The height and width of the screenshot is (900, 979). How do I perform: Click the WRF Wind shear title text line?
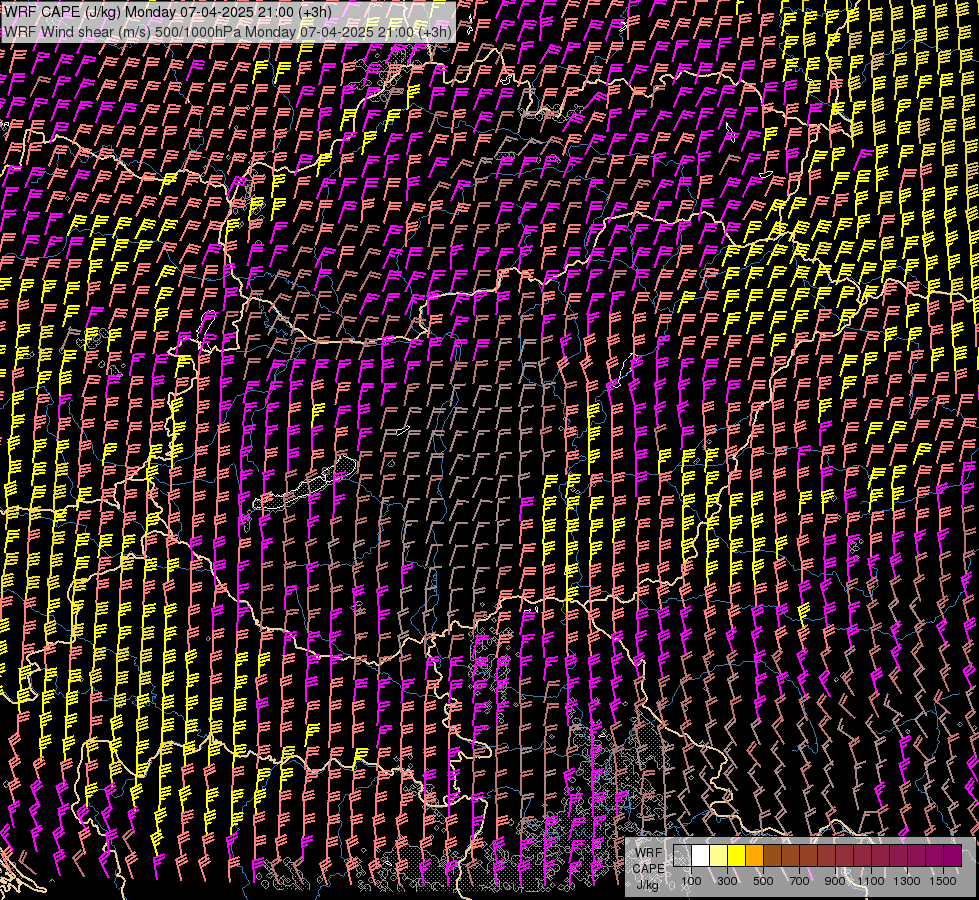click(x=227, y=32)
